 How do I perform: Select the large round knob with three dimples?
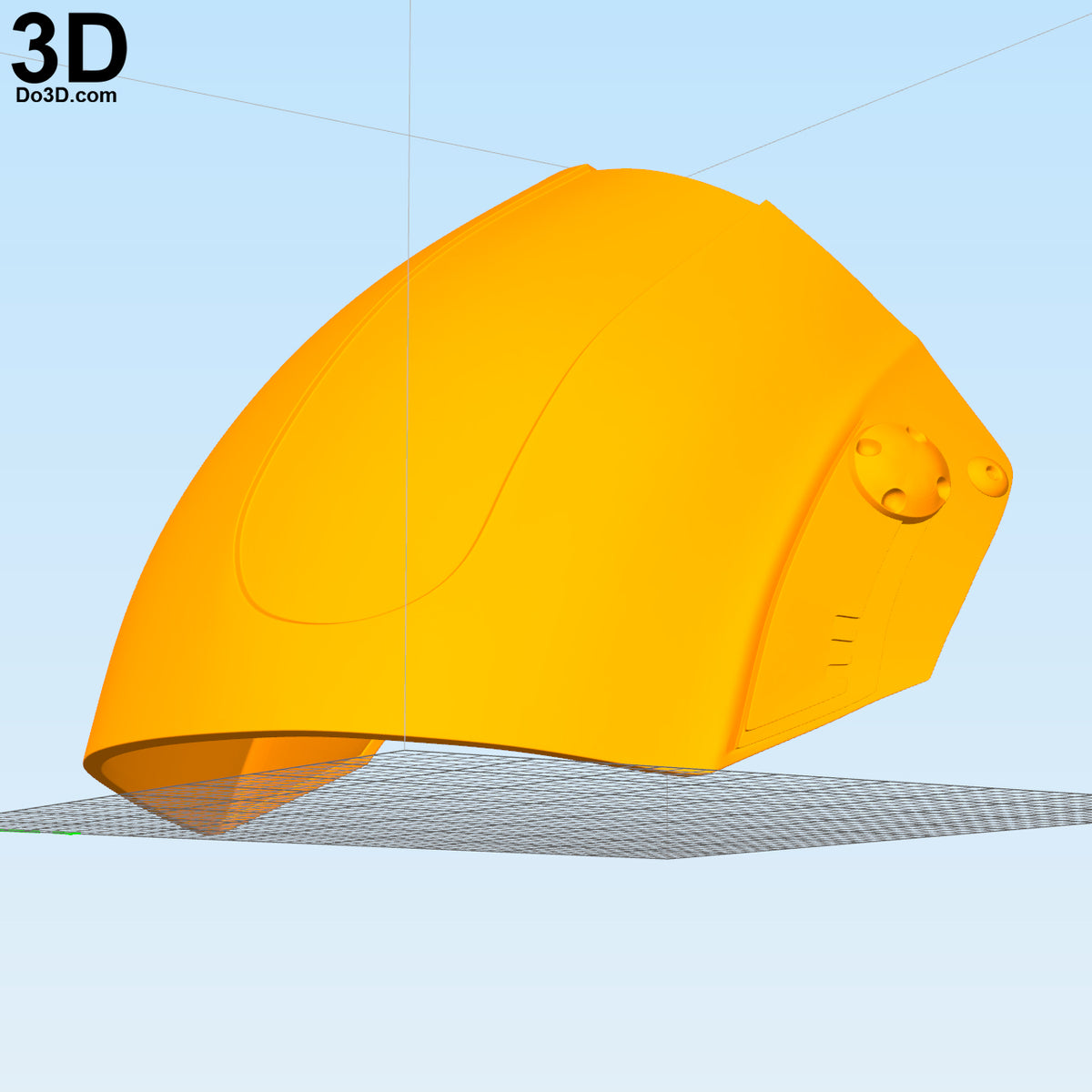click(902, 472)
